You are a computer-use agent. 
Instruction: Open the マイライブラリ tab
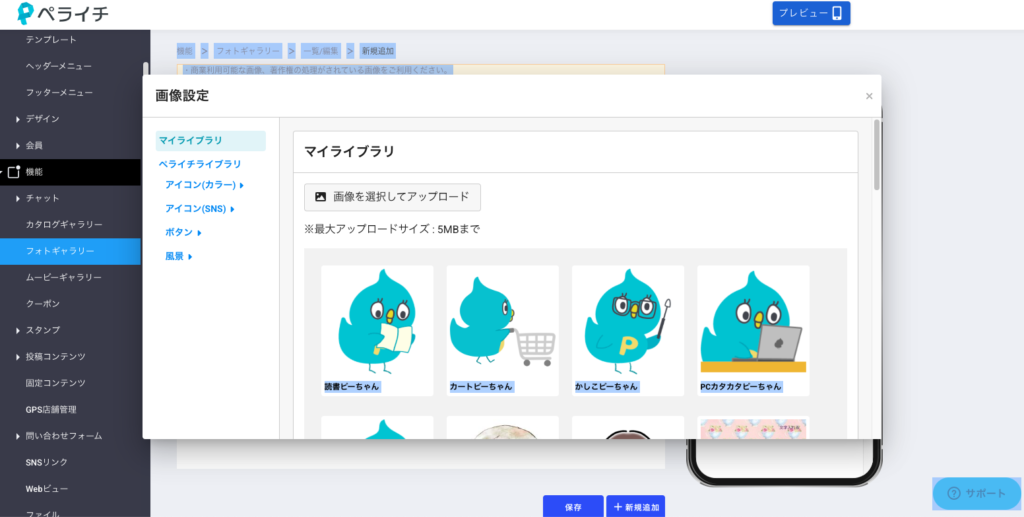191,141
